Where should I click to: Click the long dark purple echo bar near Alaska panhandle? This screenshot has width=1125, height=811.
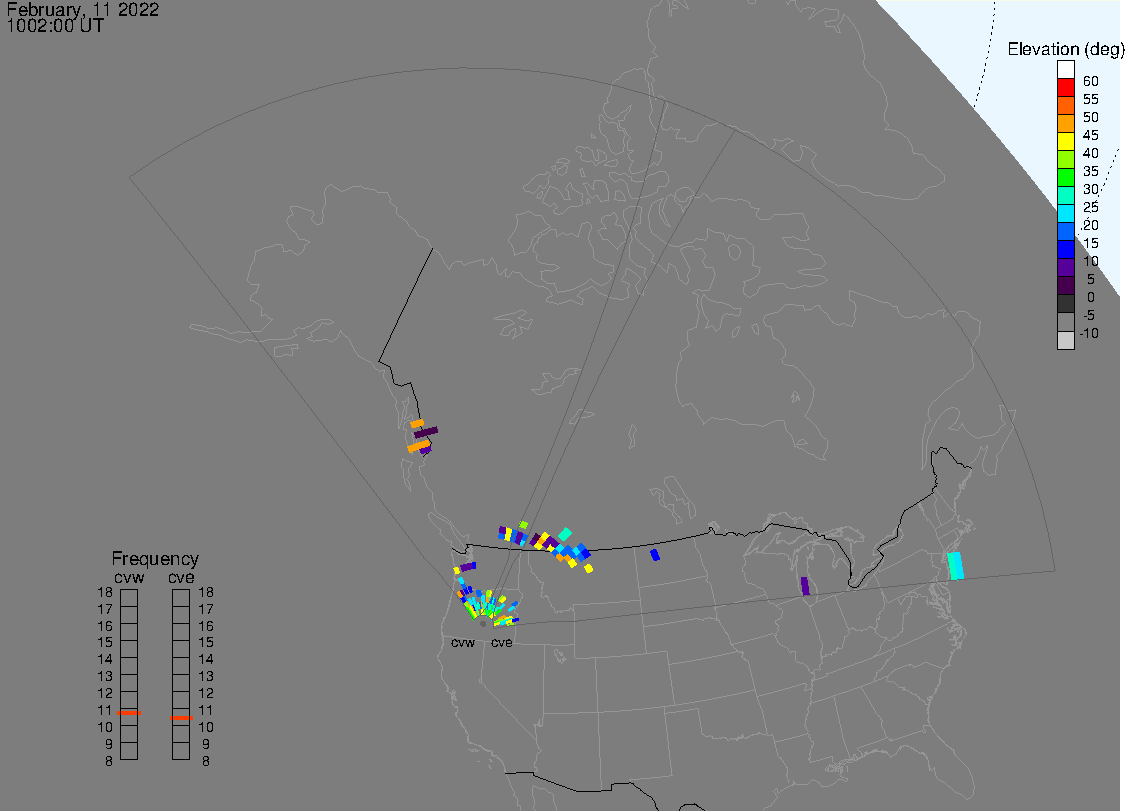pos(425,432)
